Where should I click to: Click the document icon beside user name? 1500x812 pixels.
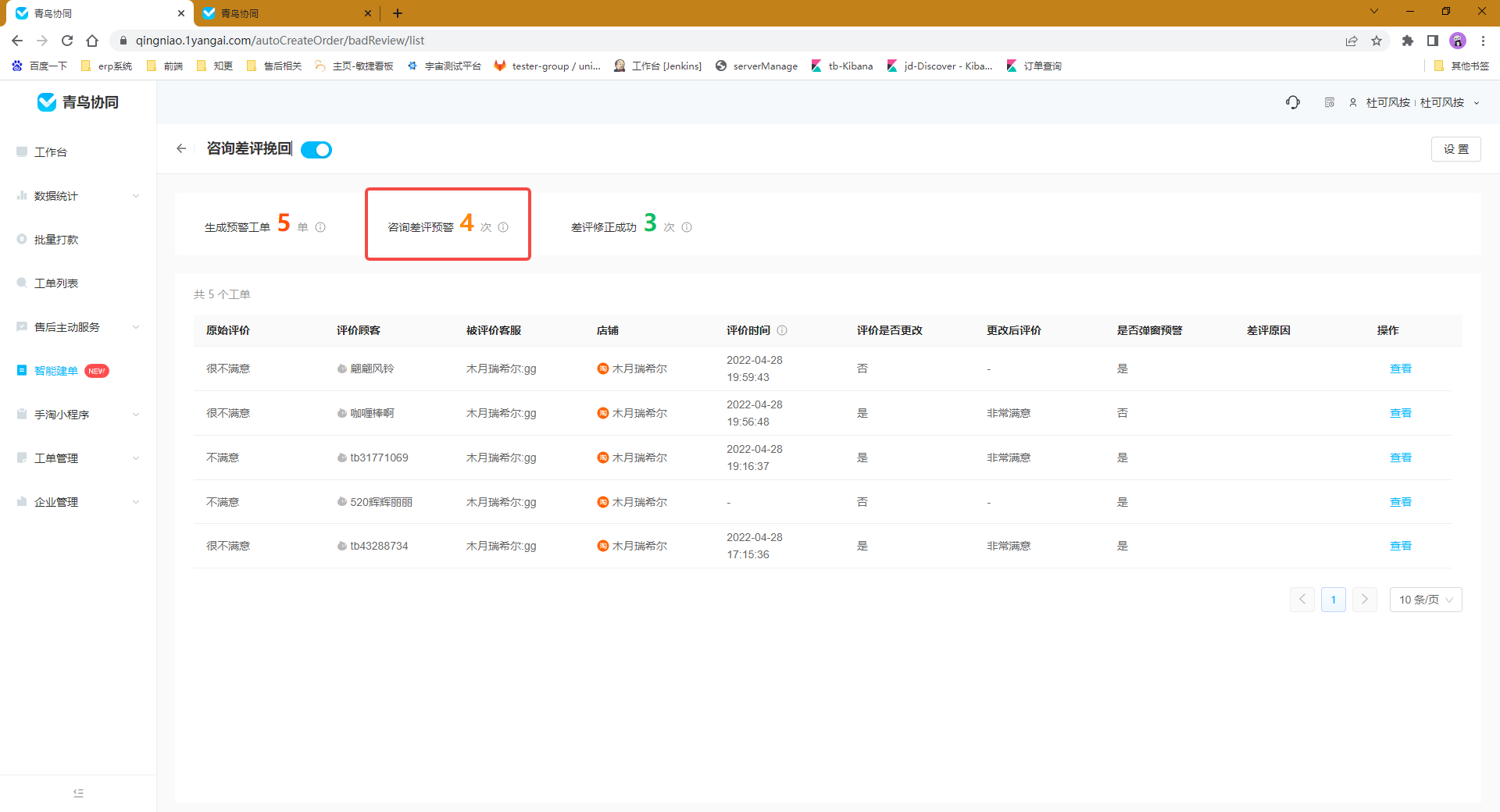click(x=1330, y=102)
